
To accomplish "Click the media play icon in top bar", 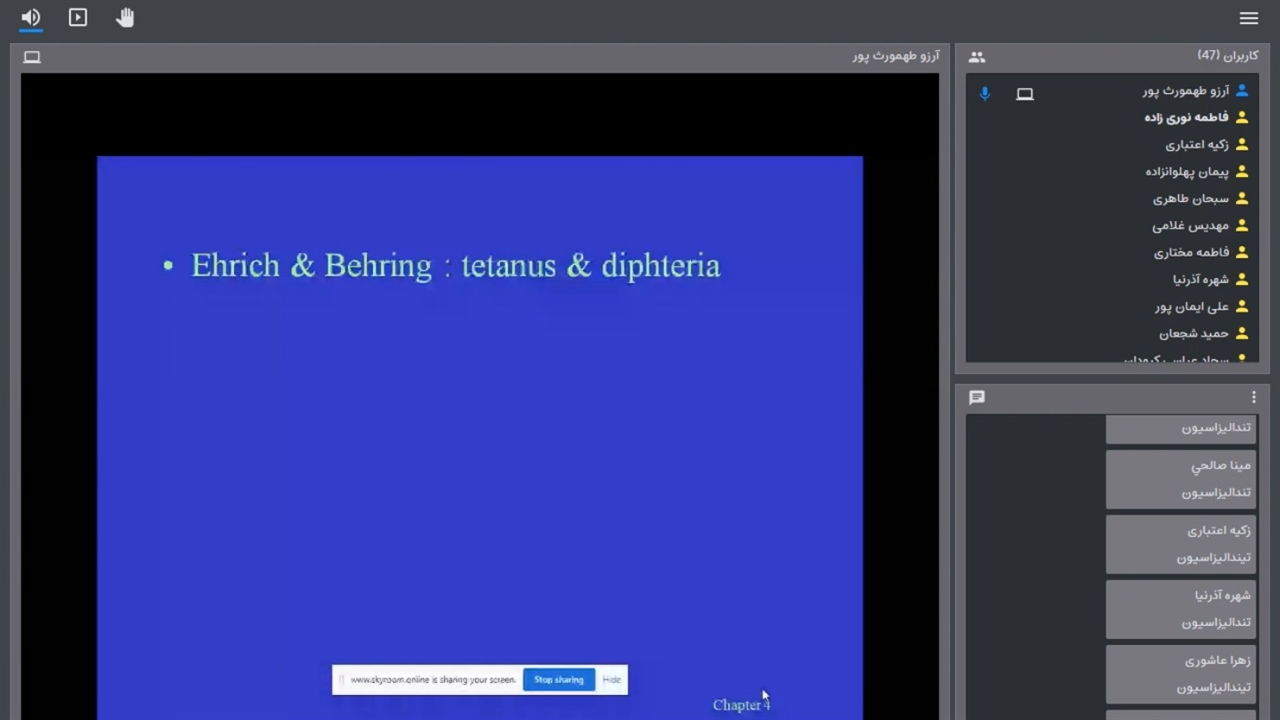I will tap(78, 18).
